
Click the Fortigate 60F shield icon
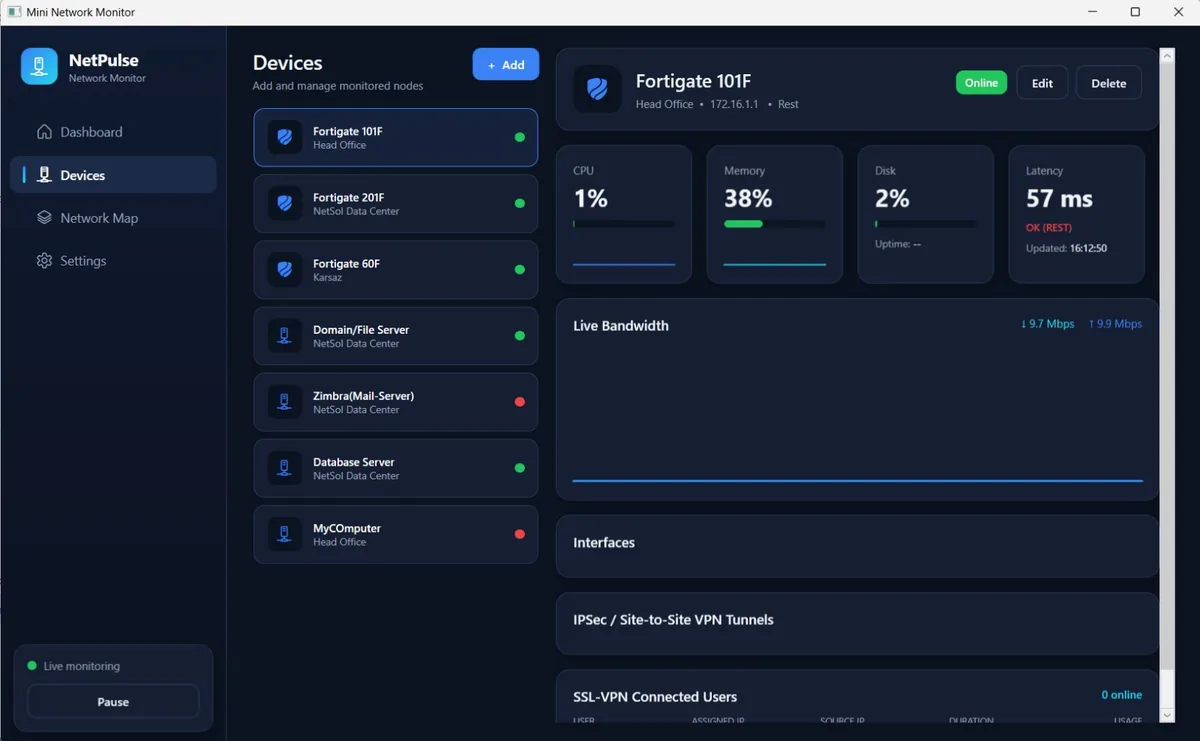pyautogui.click(x=285, y=270)
